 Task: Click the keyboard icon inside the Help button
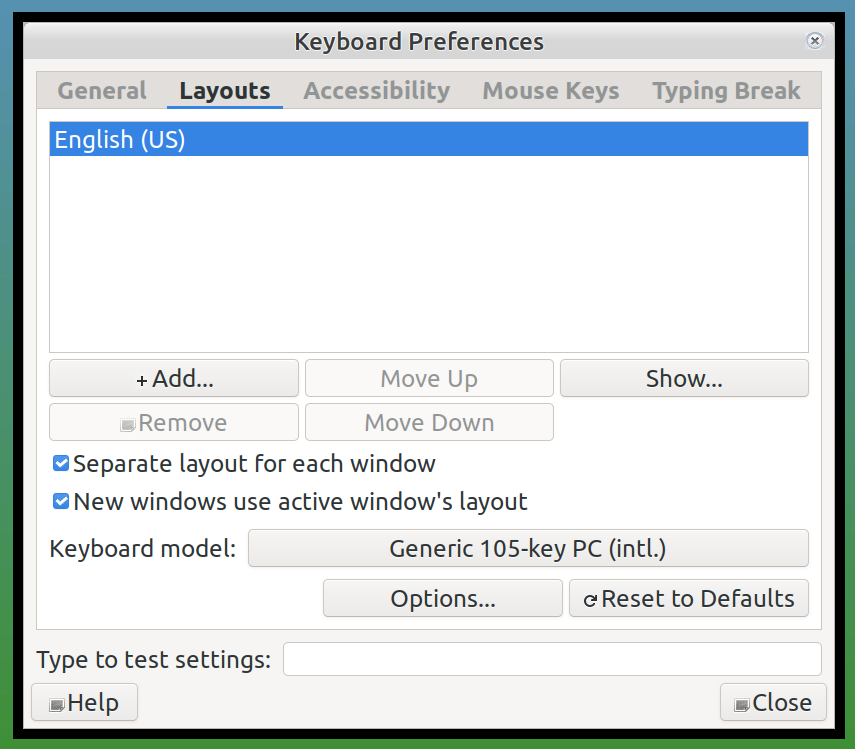point(57,702)
